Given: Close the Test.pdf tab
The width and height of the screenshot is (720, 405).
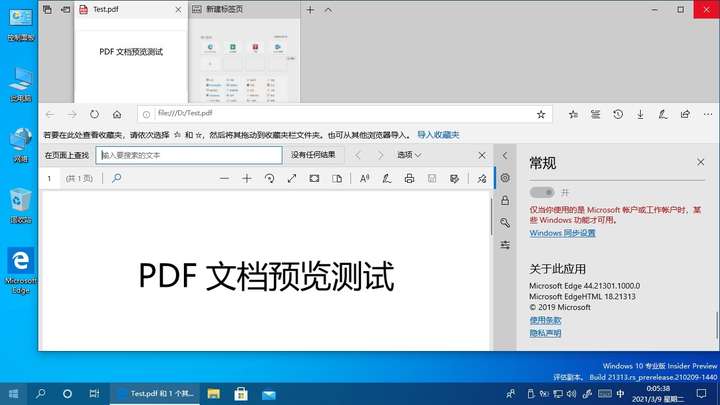Looking at the screenshot, I should pyautogui.click(x=178, y=10).
